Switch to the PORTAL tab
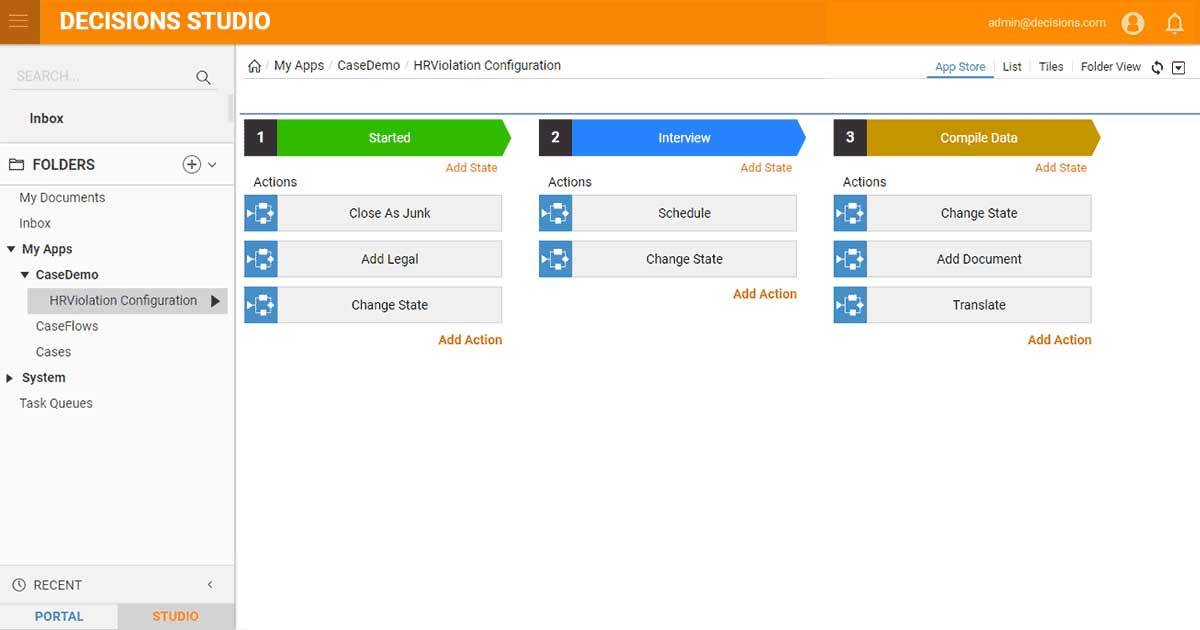Screen dimensions: 1200x630 (59, 616)
